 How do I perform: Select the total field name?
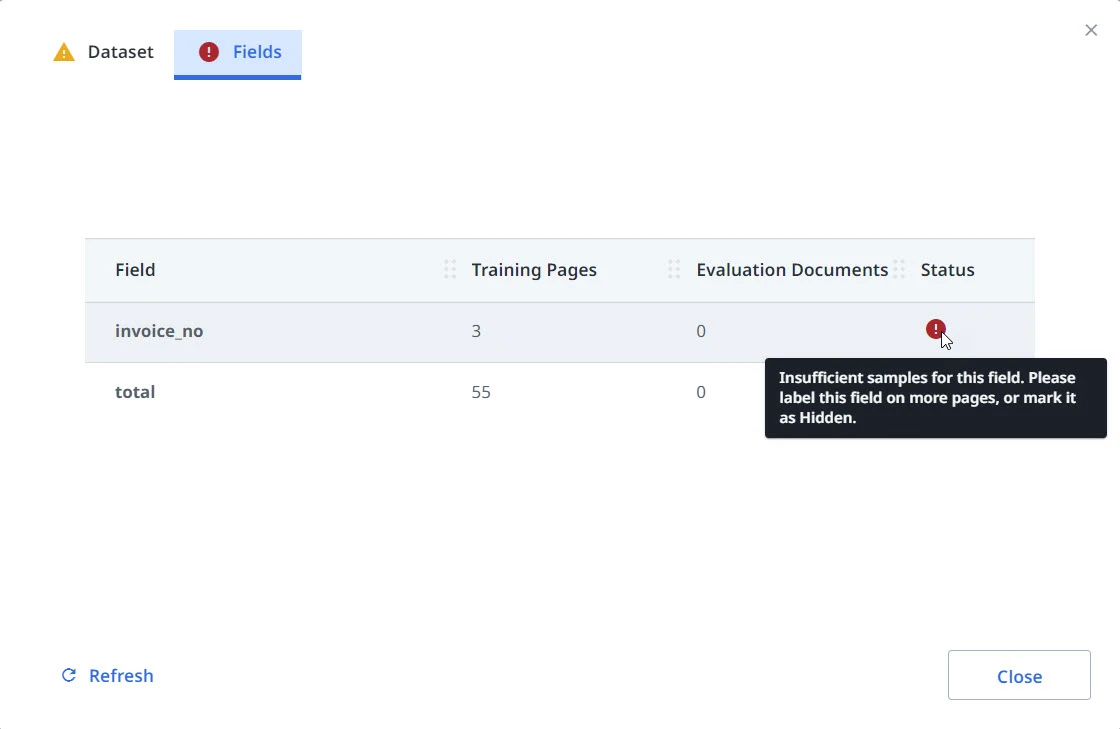point(135,392)
